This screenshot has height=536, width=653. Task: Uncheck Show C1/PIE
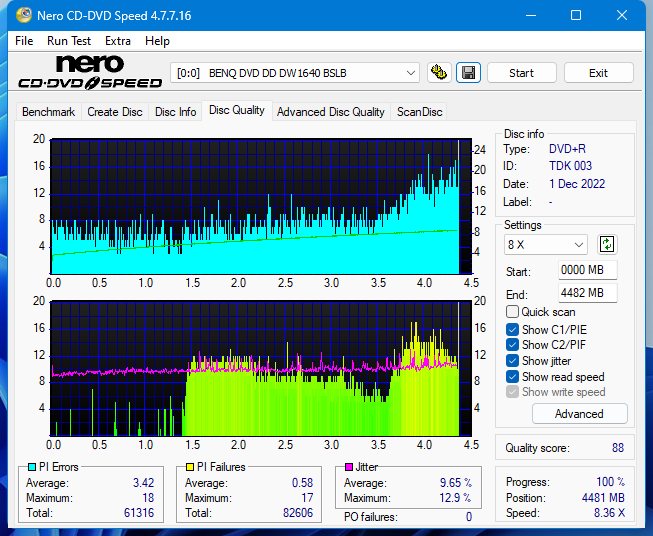pos(512,329)
